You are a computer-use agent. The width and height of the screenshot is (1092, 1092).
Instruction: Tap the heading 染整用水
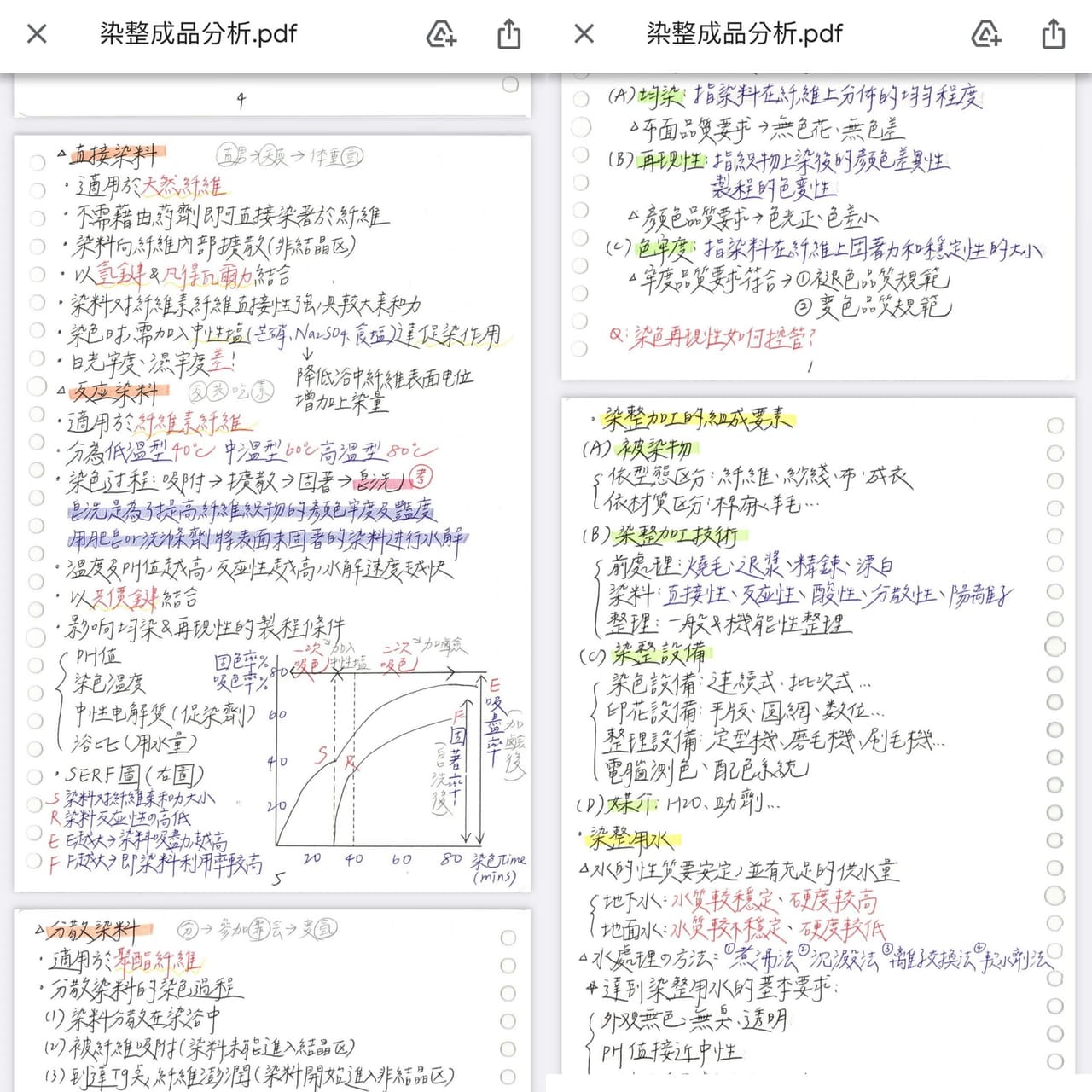coord(633,839)
